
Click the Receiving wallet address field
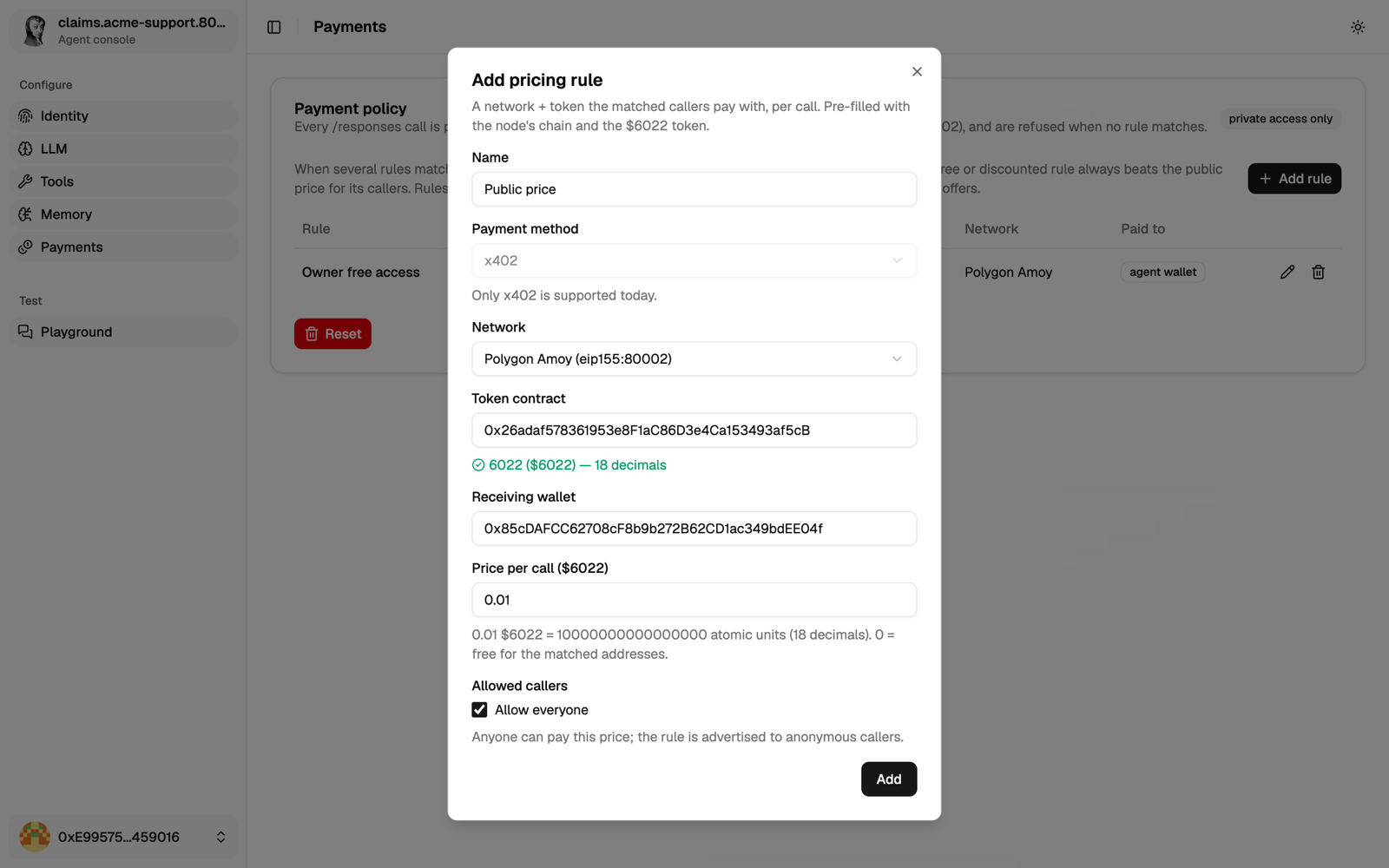tap(694, 529)
